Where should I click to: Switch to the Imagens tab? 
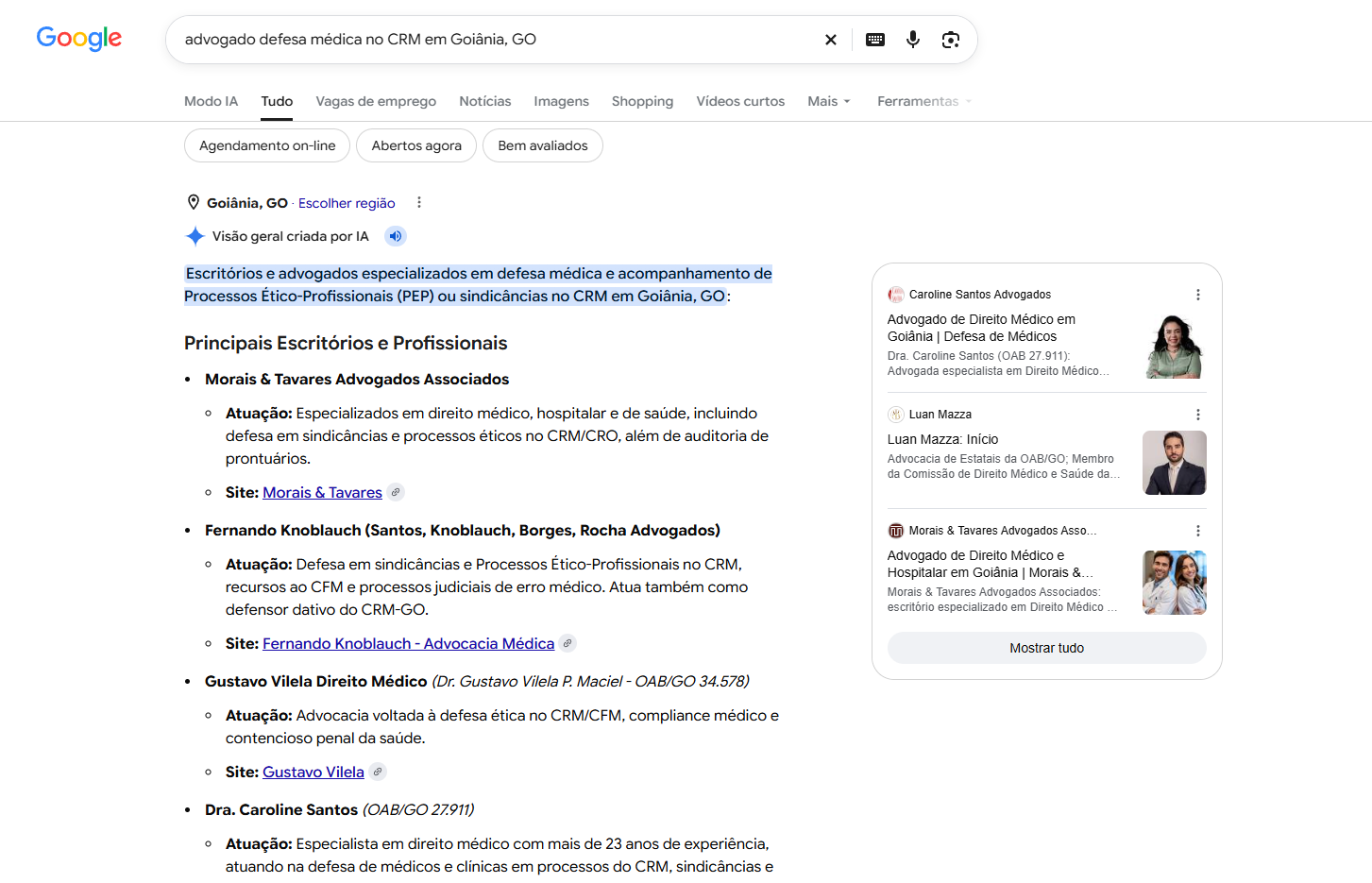pos(561,101)
